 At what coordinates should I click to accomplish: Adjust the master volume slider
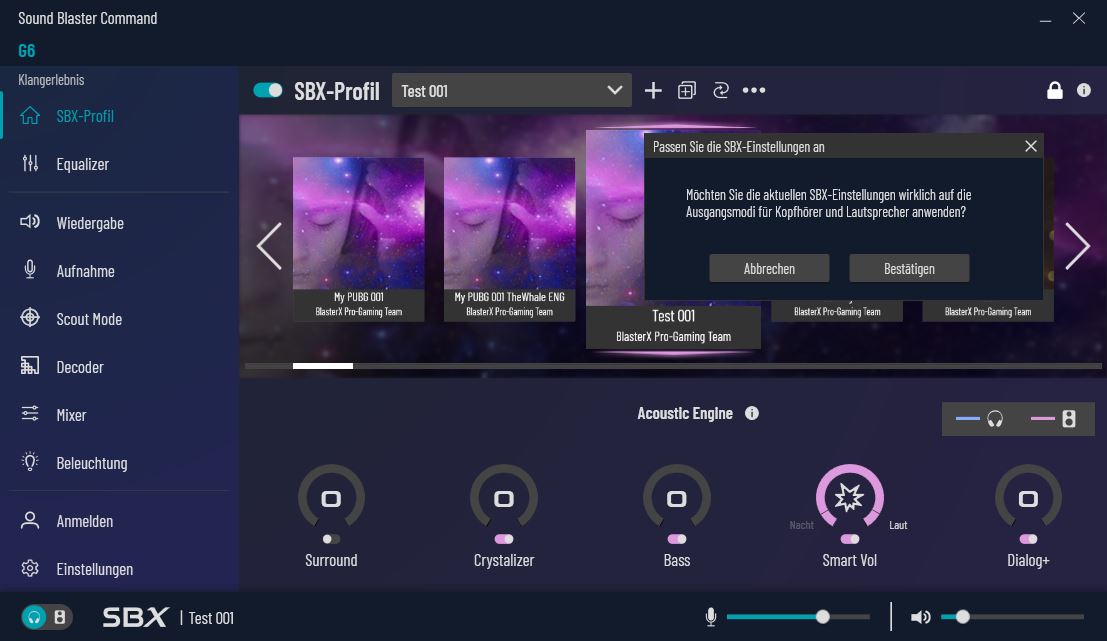(1012, 617)
